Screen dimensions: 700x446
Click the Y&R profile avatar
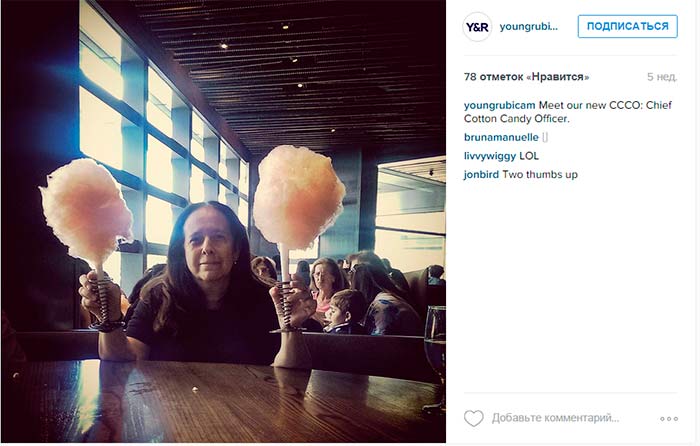(x=477, y=27)
